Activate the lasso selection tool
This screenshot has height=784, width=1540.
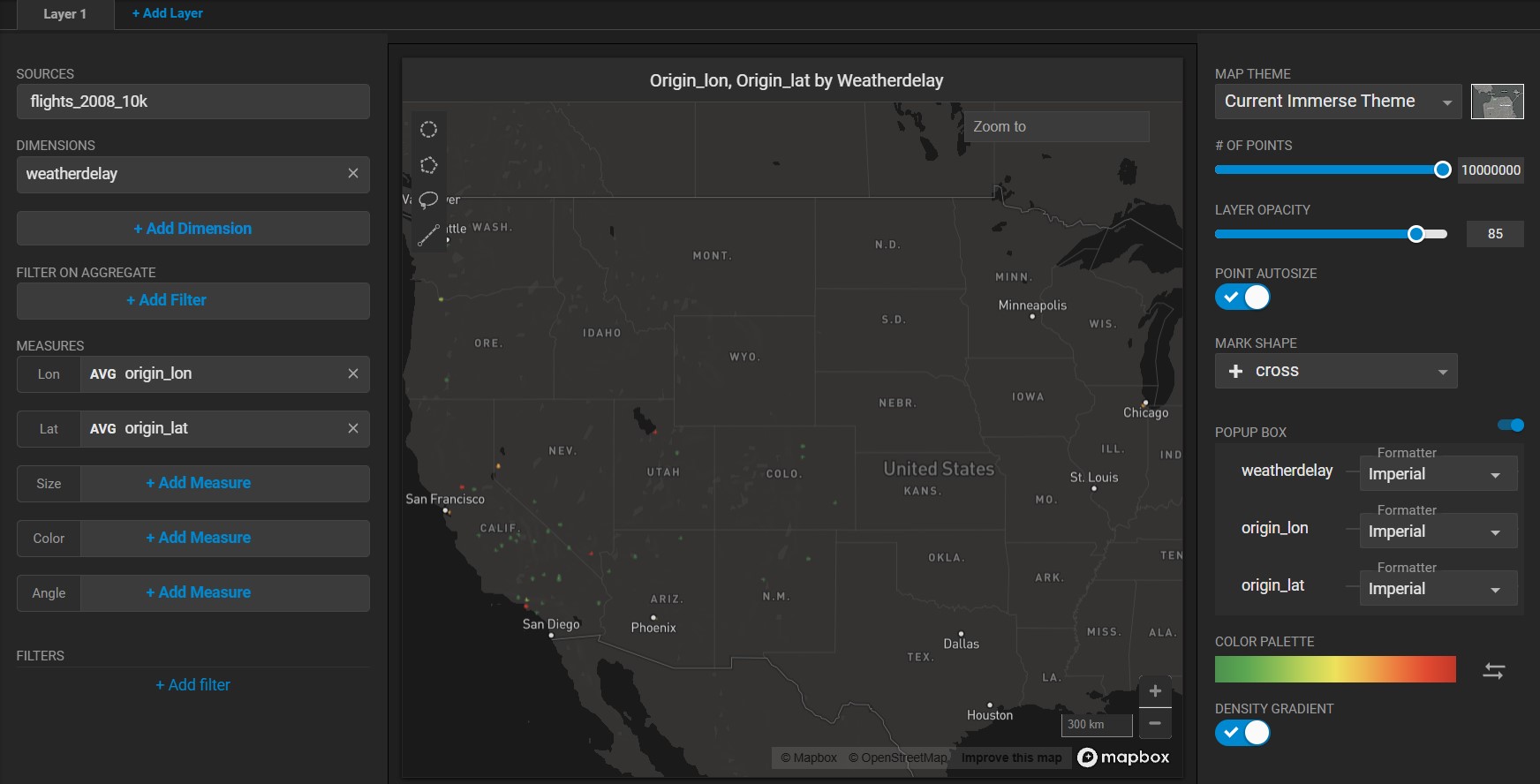(428, 200)
